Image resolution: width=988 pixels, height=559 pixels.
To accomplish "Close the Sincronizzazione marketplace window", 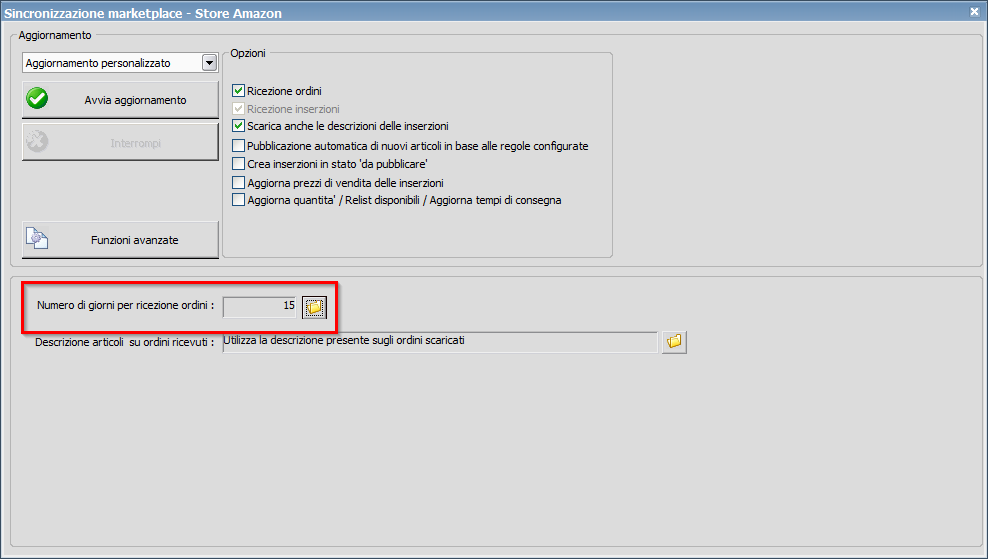I will click(x=974, y=11).
